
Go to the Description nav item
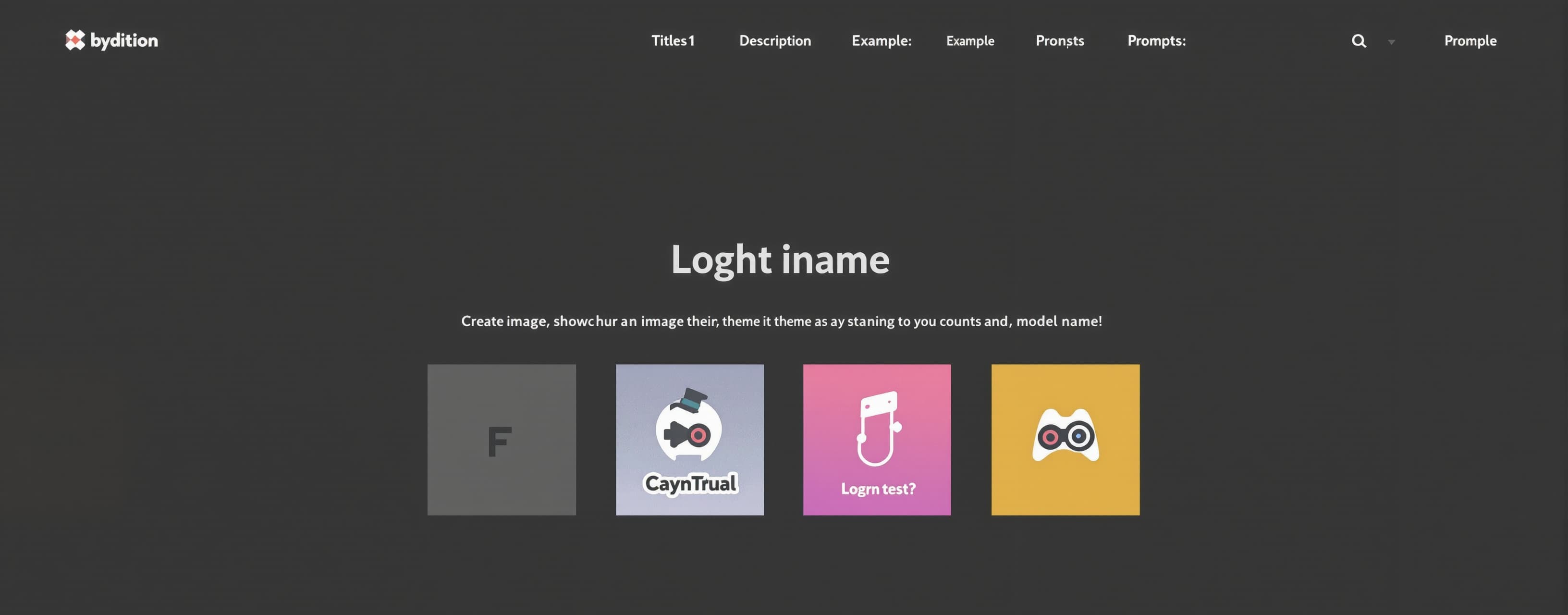(x=775, y=41)
